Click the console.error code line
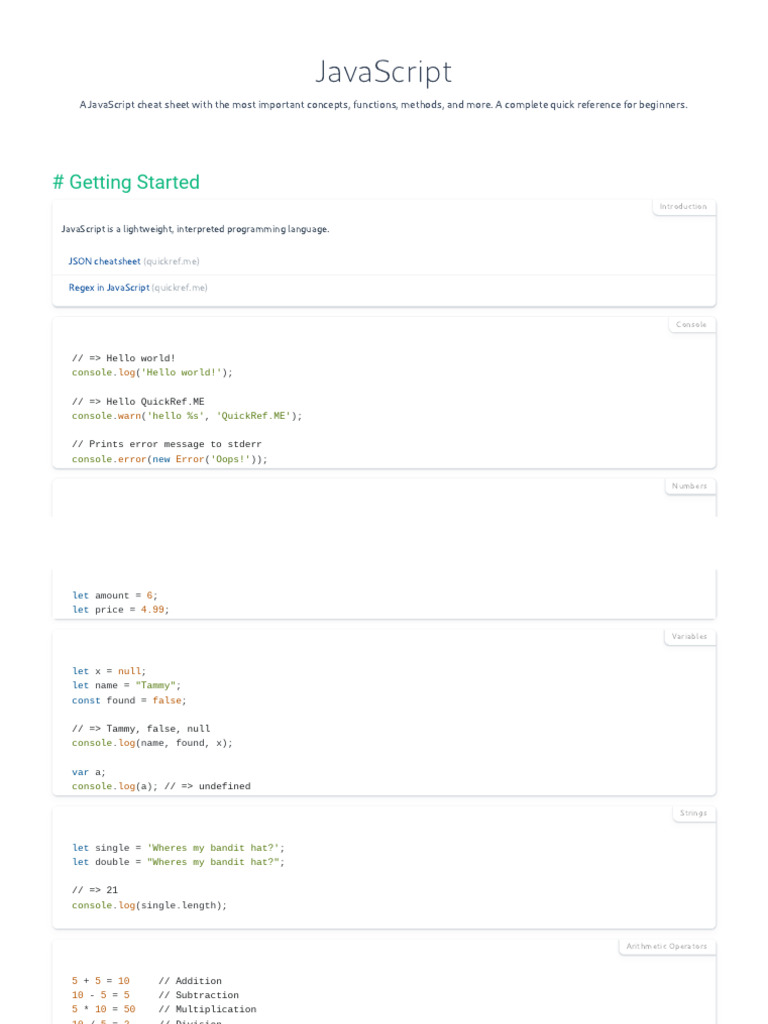Screen dimensions: 768x1024 [x=169, y=459]
